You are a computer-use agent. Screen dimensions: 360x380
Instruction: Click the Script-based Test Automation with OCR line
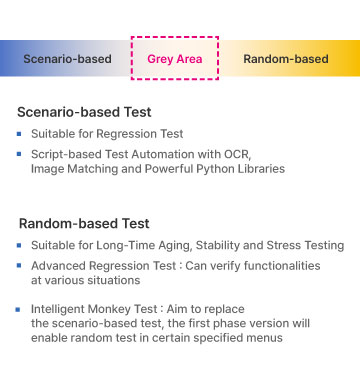pos(141,154)
